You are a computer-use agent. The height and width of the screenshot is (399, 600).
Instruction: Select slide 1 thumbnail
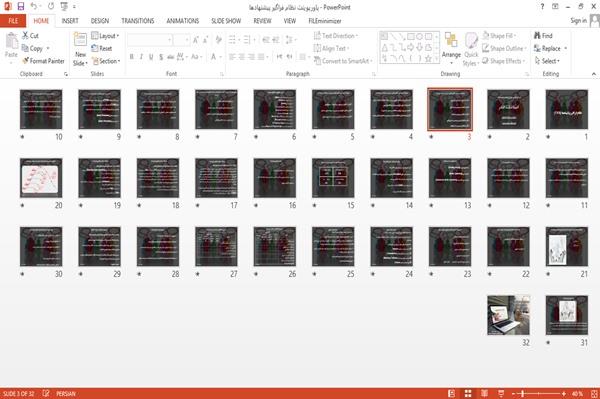point(567,109)
